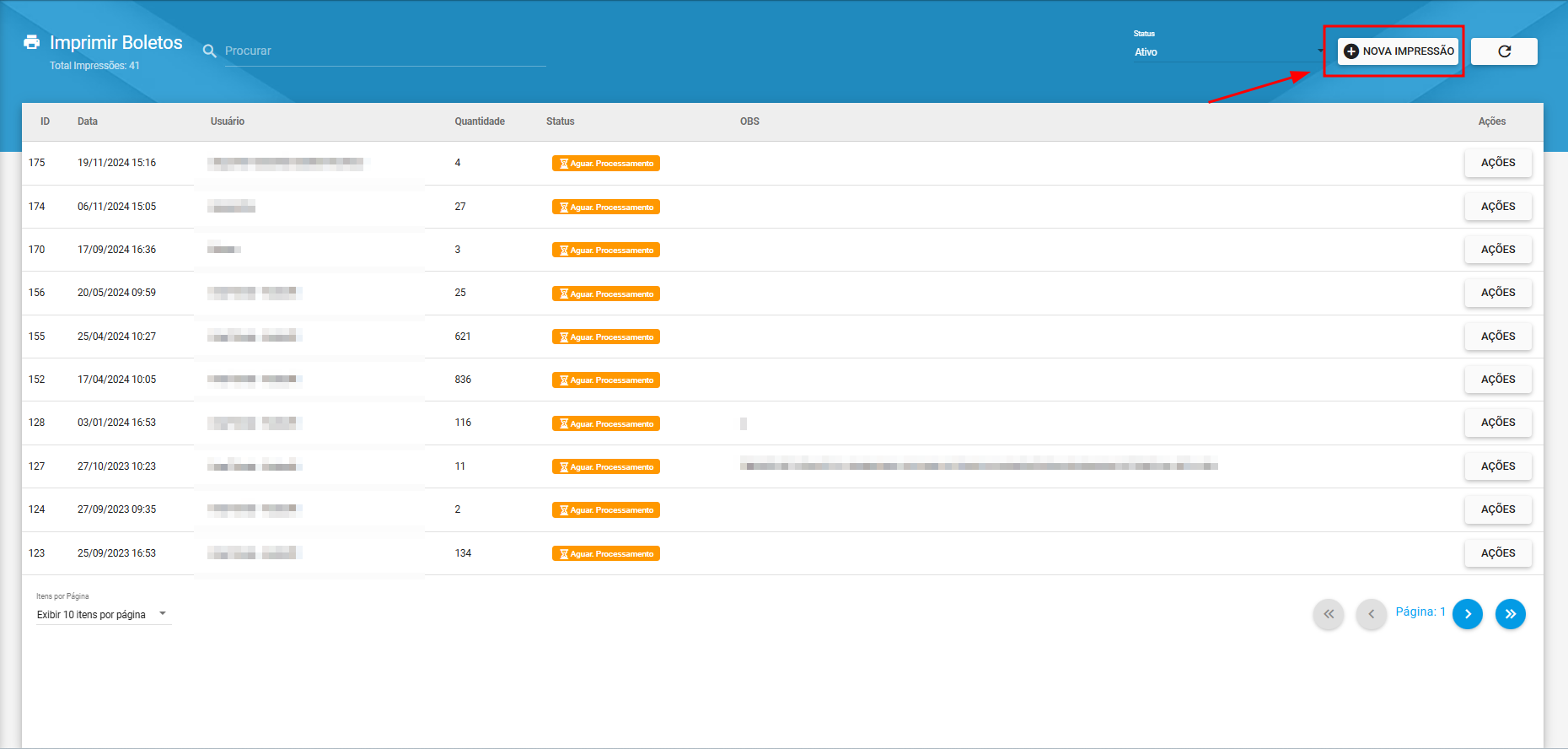Open AÇÕES for row ID 123
The width and height of the screenshot is (1568, 749).
tap(1498, 553)
